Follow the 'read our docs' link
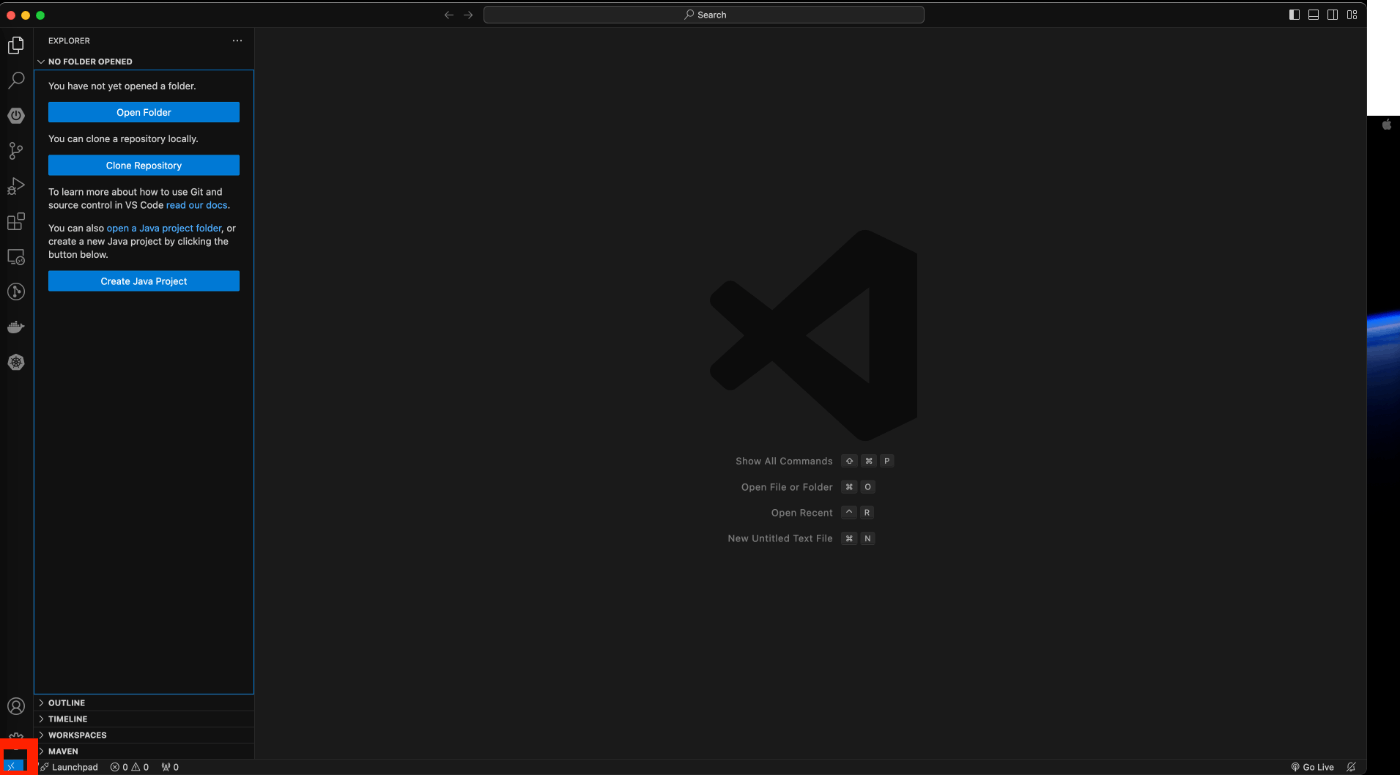Screen dimensions: 1400x775 197,205
